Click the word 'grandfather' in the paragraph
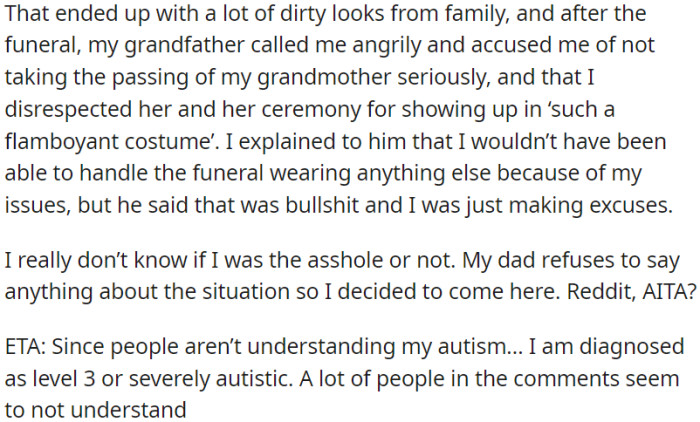The image size is (700, 422). [184, 46]
